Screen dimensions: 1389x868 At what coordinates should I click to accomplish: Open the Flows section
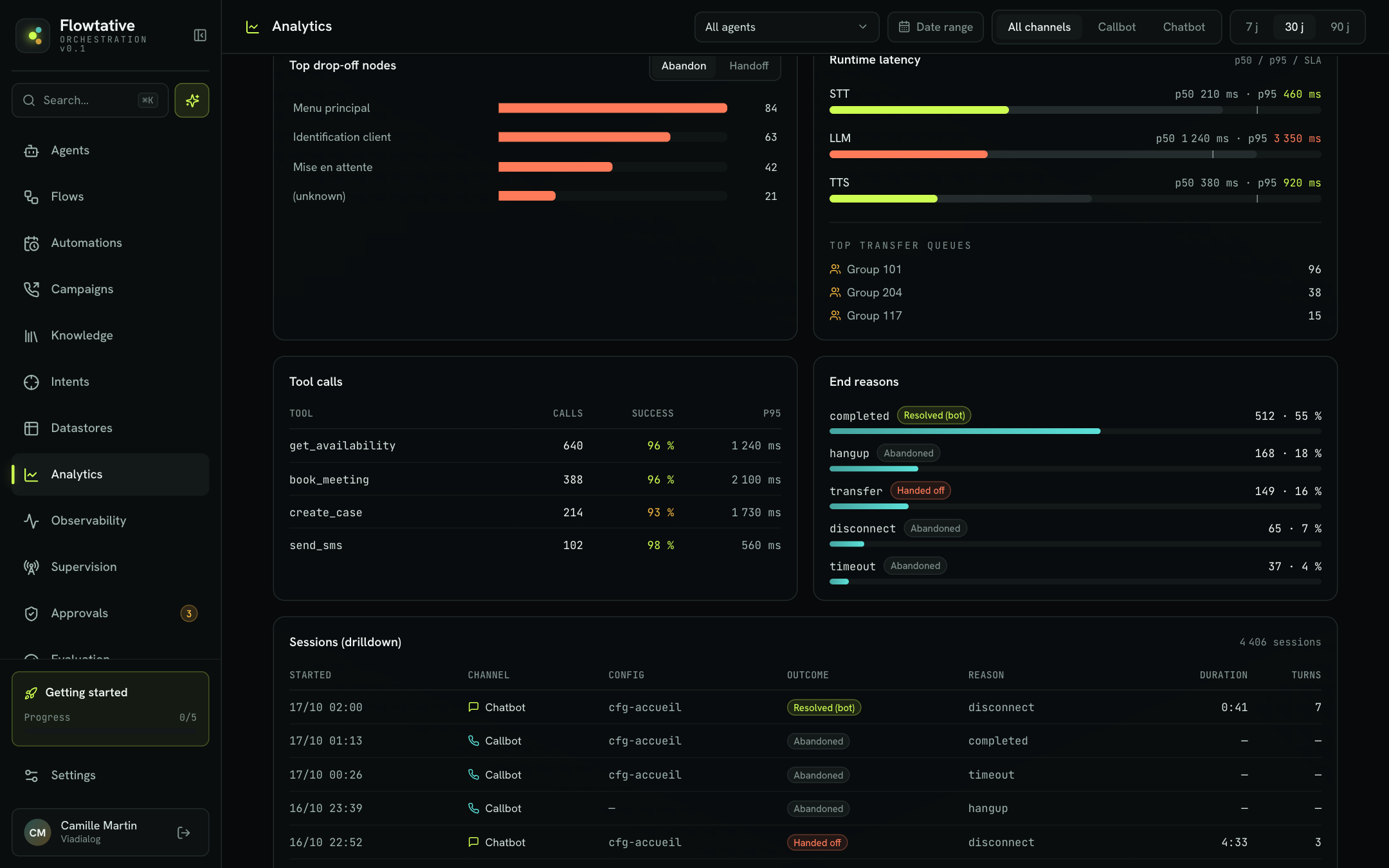110,197
